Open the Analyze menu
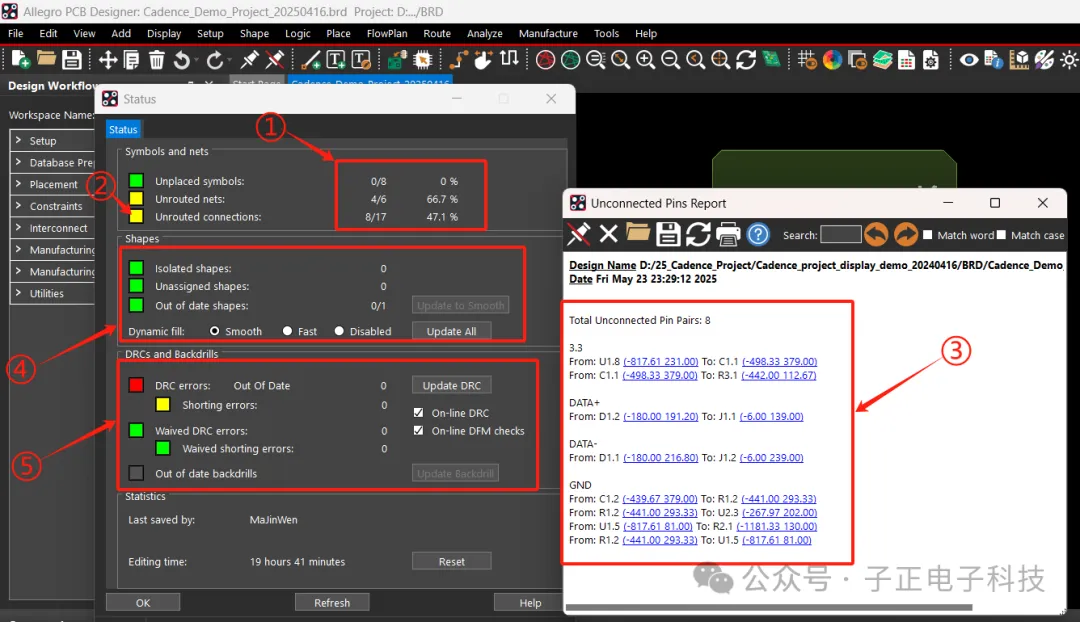Screen dimensions: 1080x622 pyautogui.click(x=484, y=33)
